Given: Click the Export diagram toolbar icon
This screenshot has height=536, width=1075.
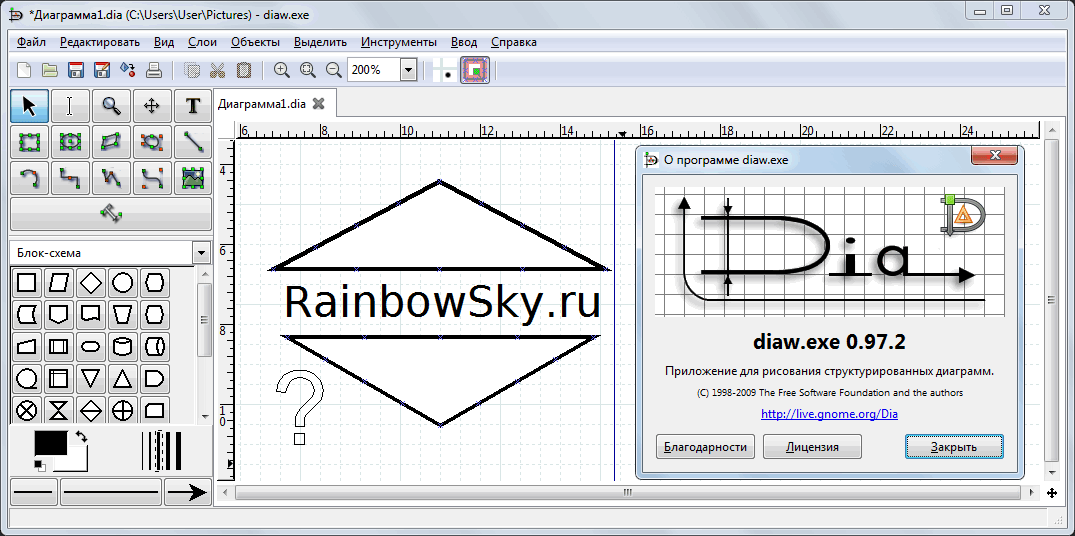Looking at the screenshot, I should point(128,70).
